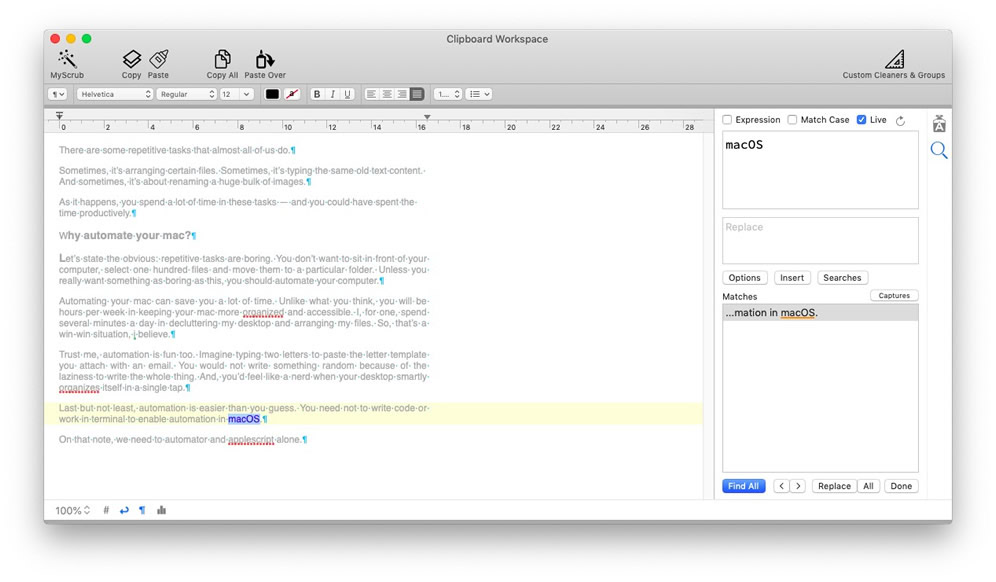Click the Replace button
Image resolution: width=996 pixels, height=582 pixels.
834,486
